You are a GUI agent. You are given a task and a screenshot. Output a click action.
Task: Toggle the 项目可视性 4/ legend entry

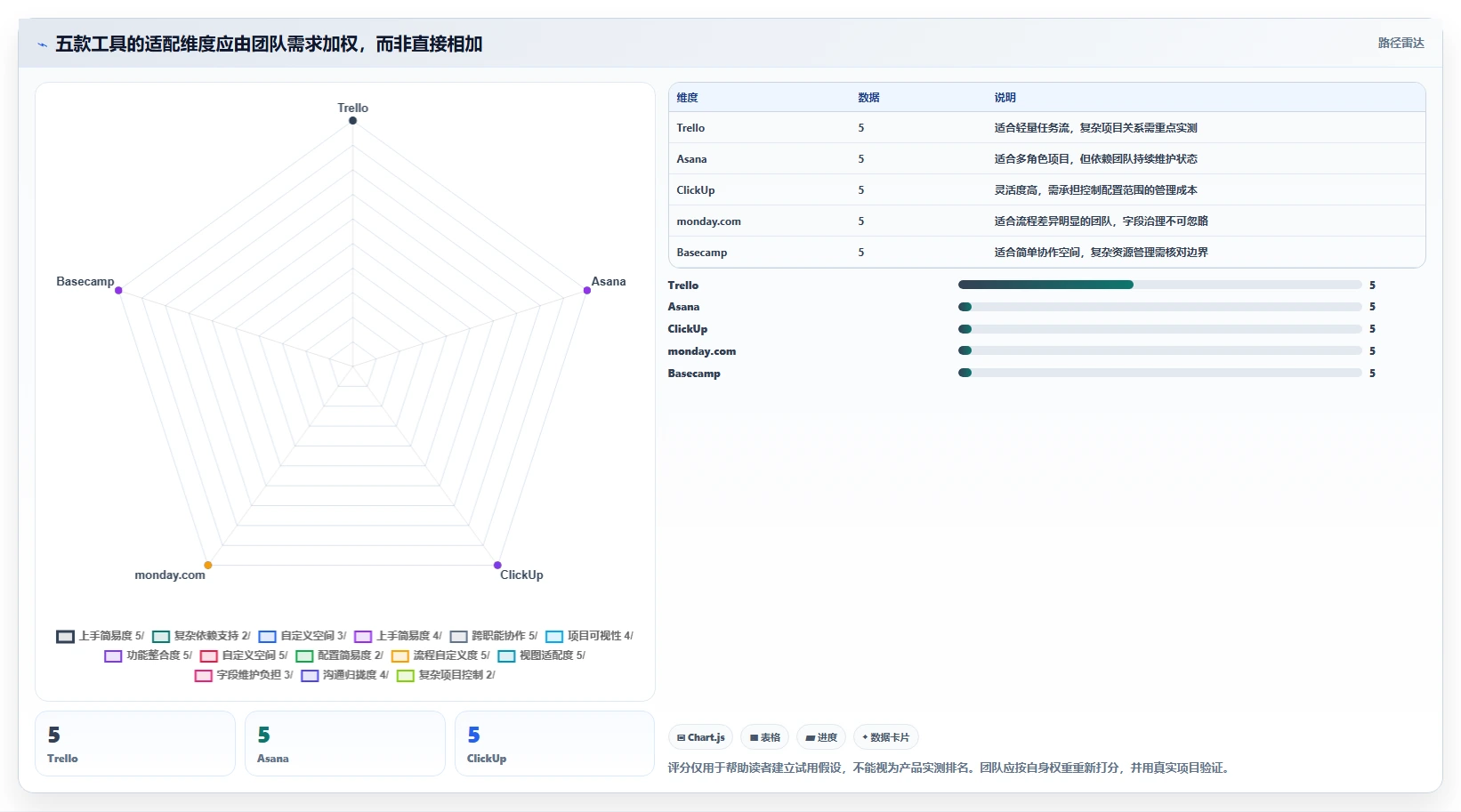[x=589, y=636]
